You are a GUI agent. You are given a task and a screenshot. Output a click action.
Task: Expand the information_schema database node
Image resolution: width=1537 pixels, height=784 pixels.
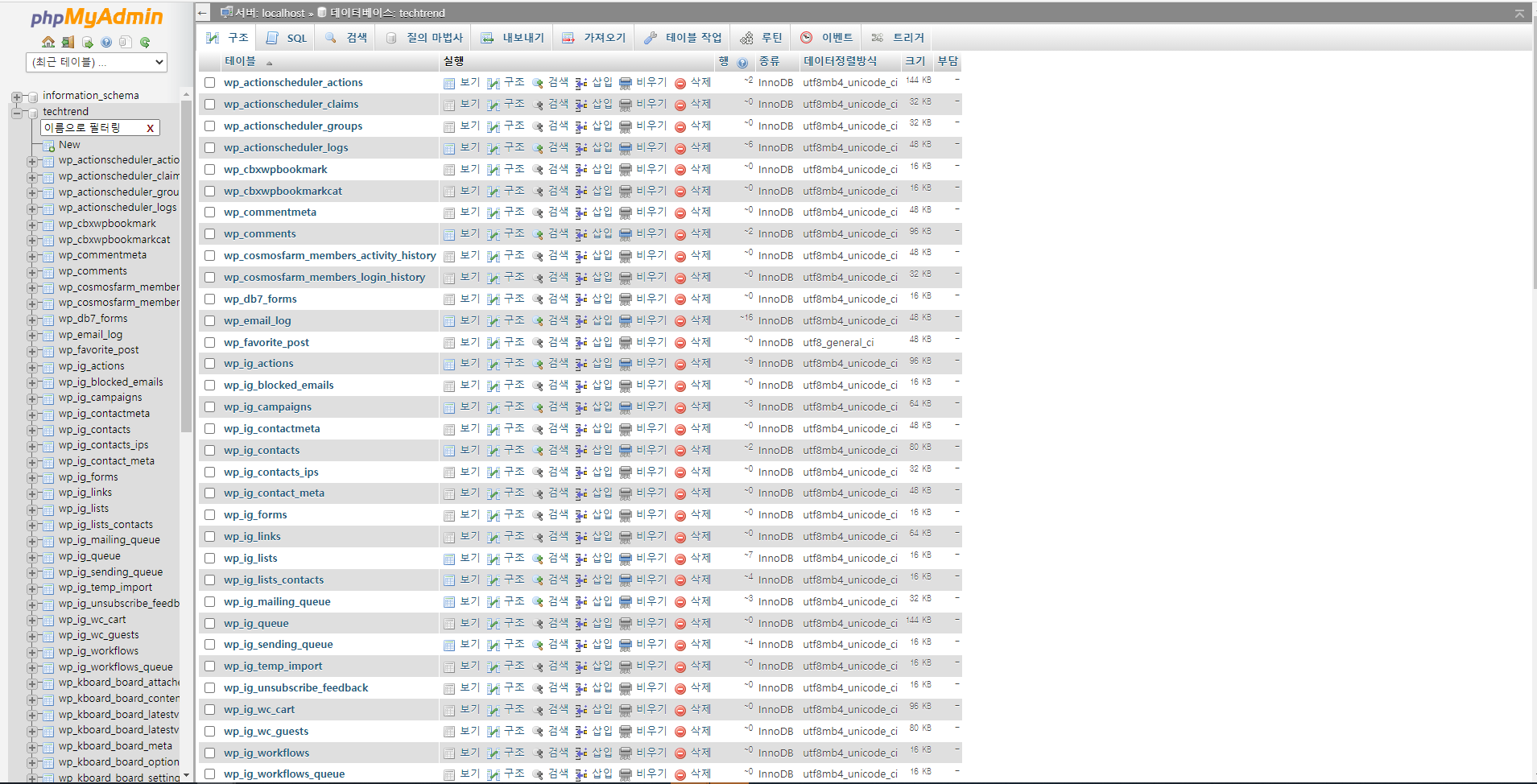pyautogui.click(x=17, y=97)
